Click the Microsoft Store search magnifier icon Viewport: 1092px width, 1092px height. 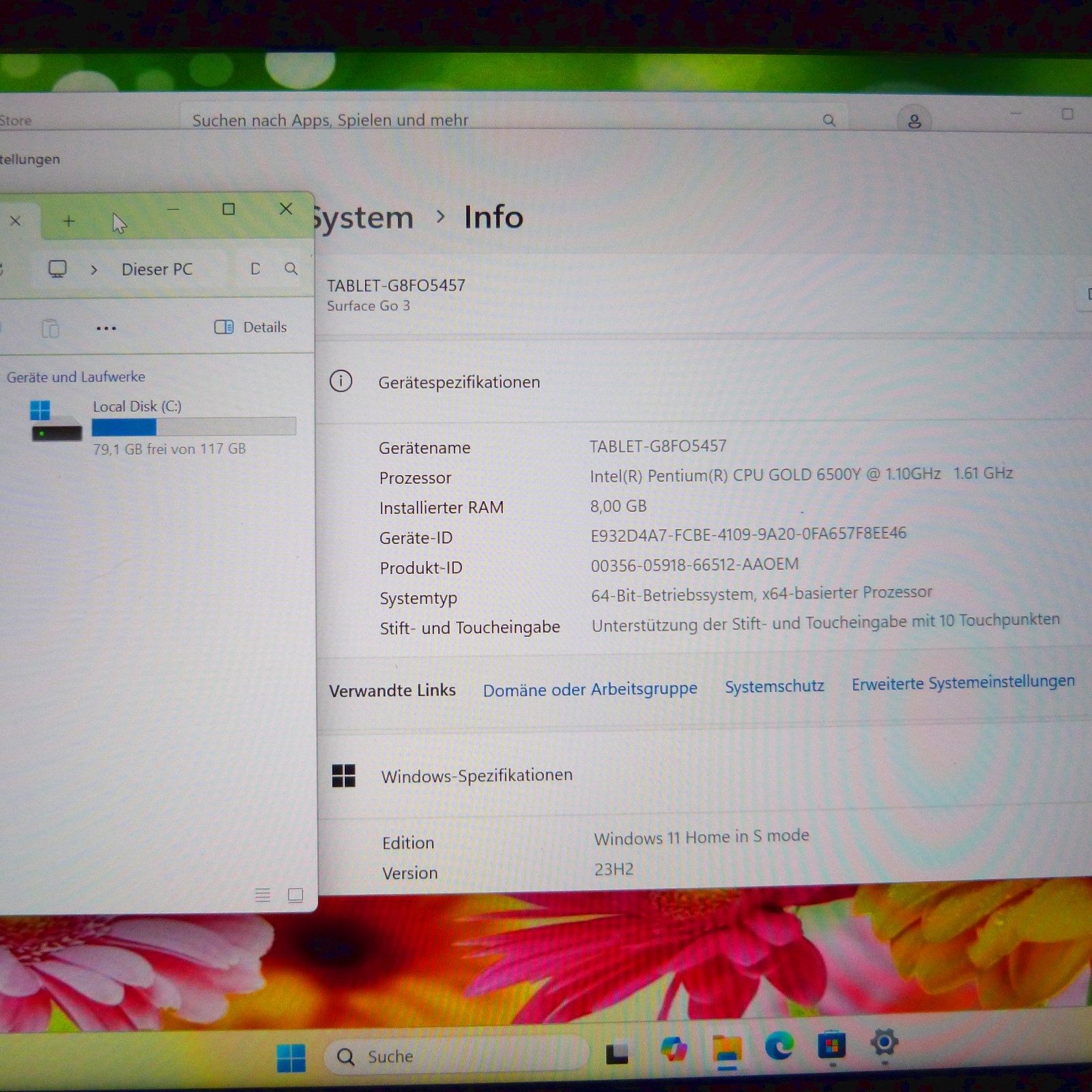(x=829, y=121)
